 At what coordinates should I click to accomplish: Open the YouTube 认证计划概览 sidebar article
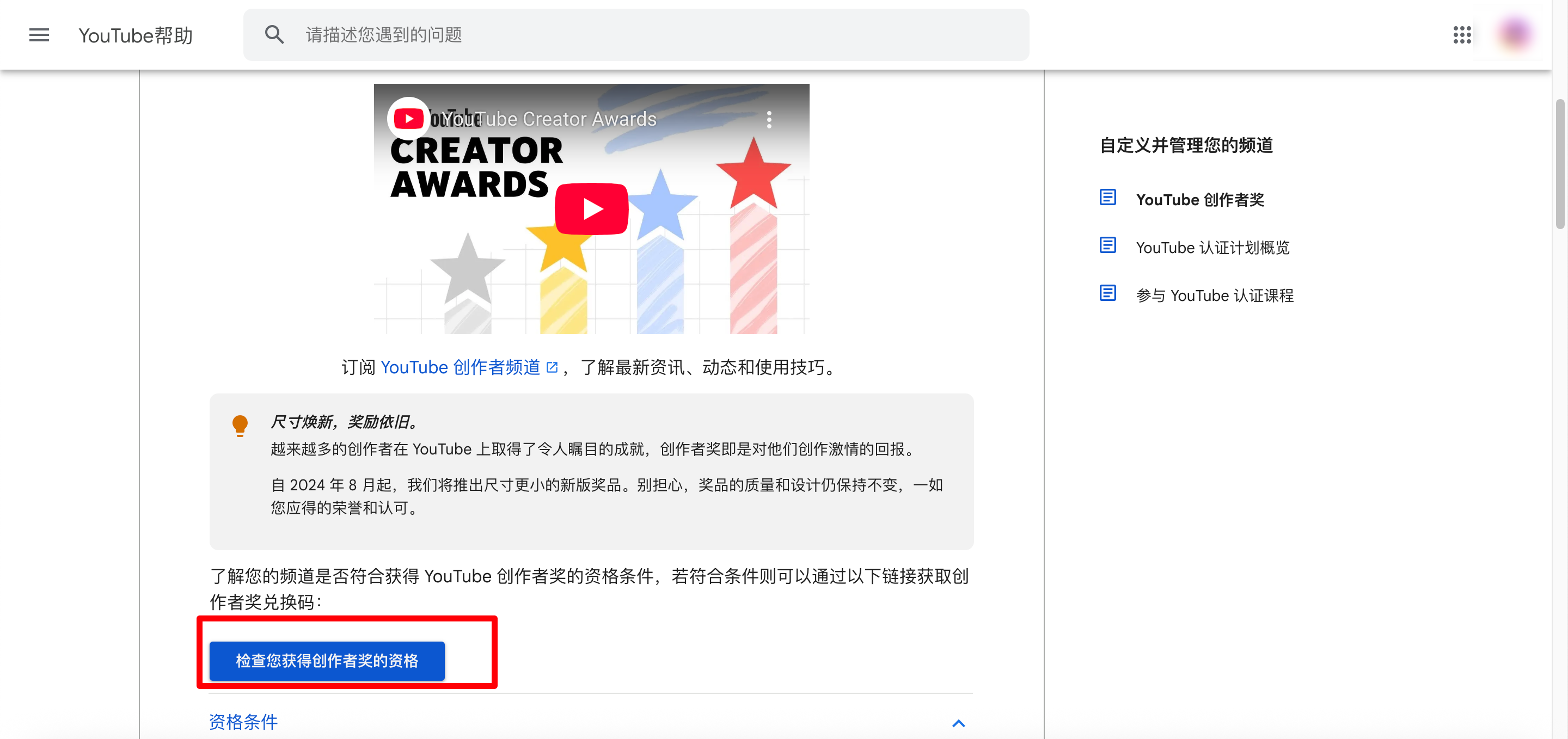click(x=1212, y=248)
